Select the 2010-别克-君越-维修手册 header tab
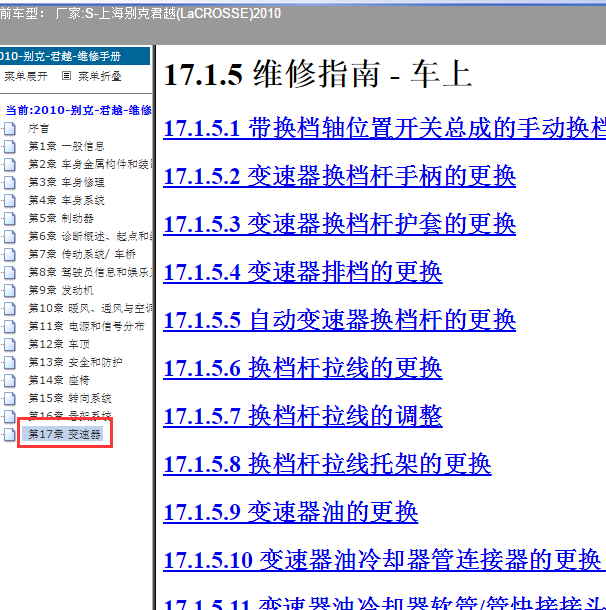 tap(75, 56)
